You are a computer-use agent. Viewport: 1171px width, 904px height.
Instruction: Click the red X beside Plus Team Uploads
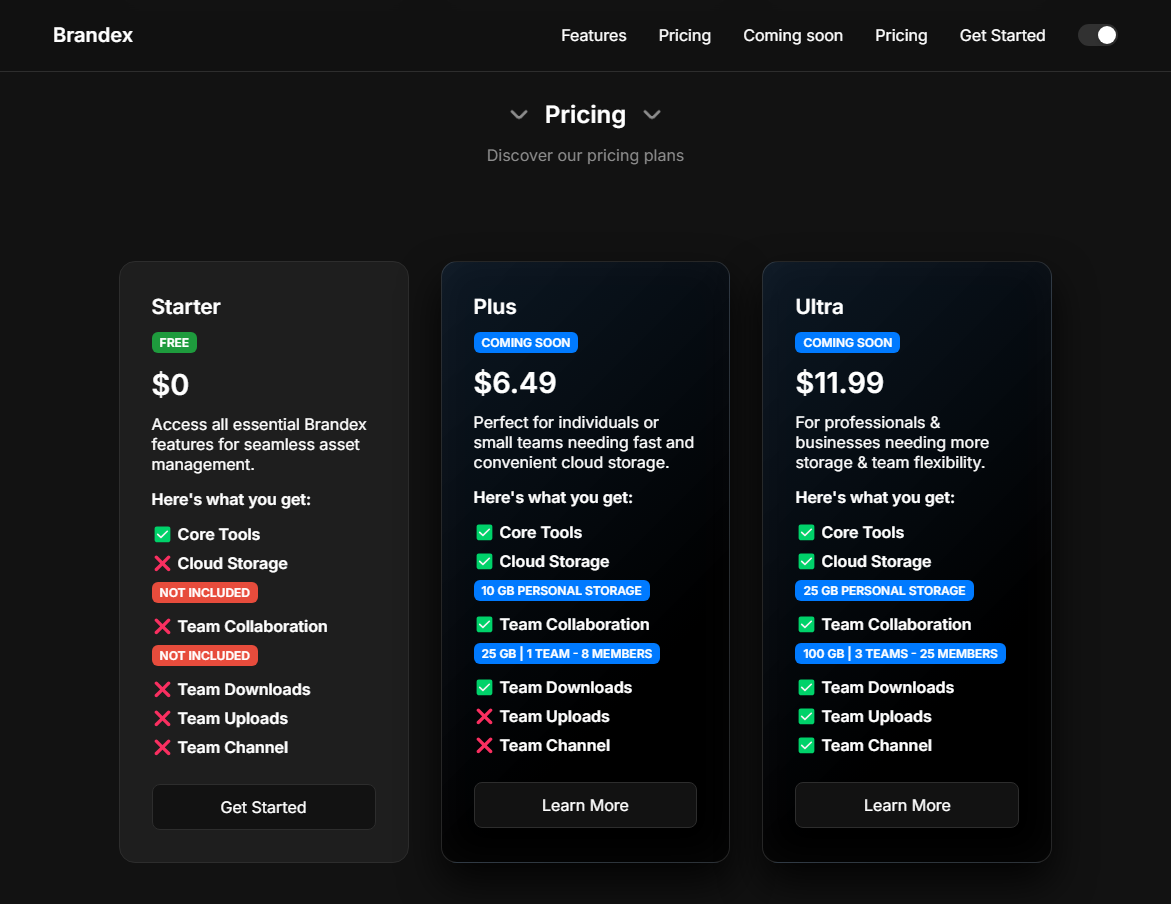click(484, 717)
